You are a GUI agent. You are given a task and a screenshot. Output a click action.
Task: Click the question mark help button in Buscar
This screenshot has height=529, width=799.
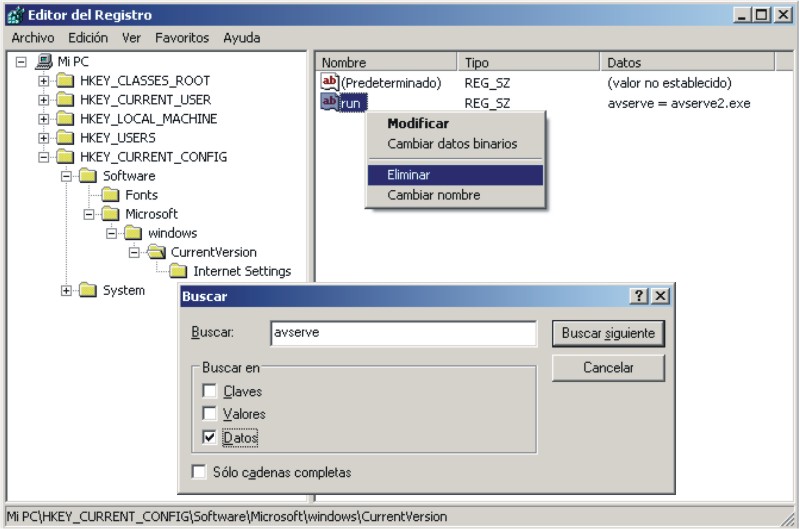point(640,297)
